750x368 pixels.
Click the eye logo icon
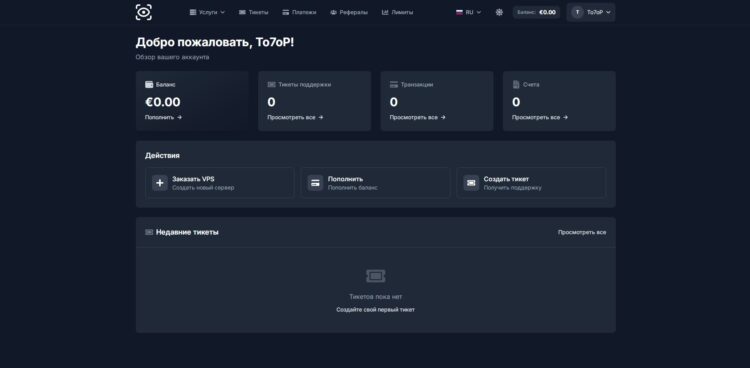(x=143, y=12)
